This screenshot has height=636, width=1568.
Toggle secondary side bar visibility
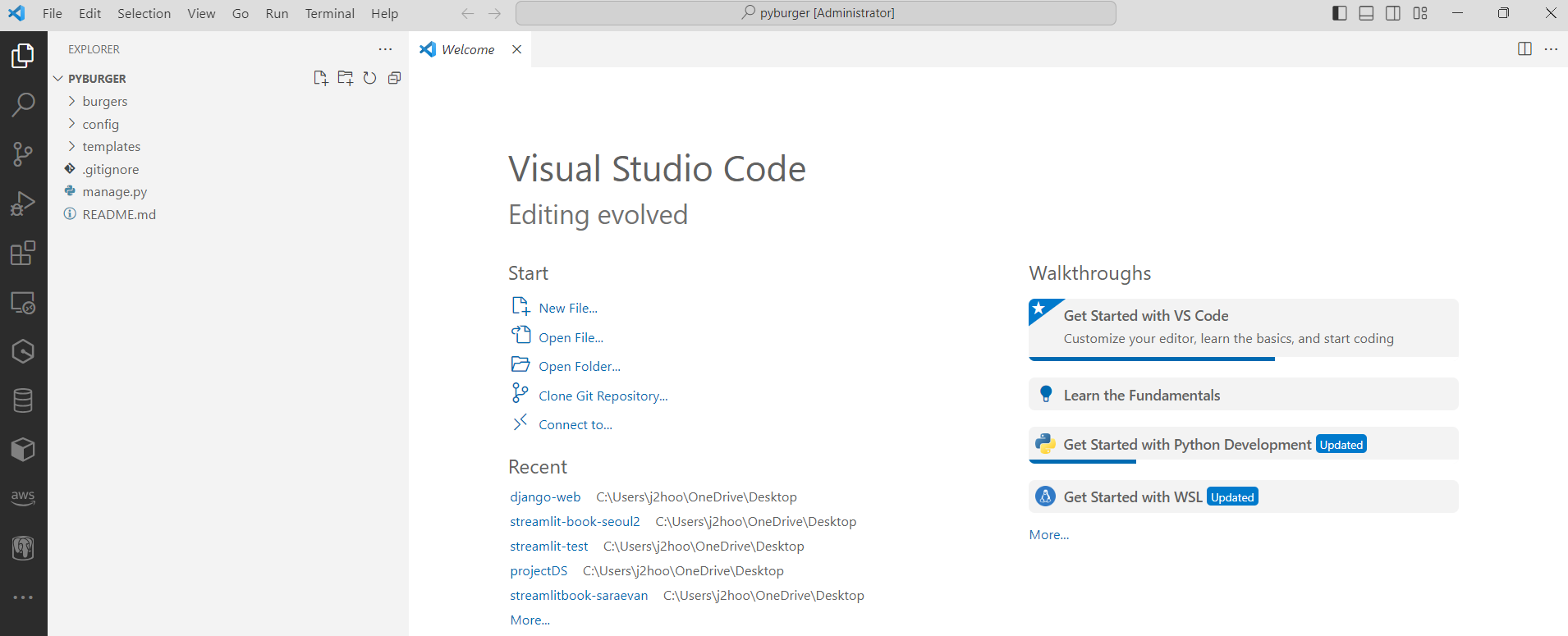[1393, 13]
